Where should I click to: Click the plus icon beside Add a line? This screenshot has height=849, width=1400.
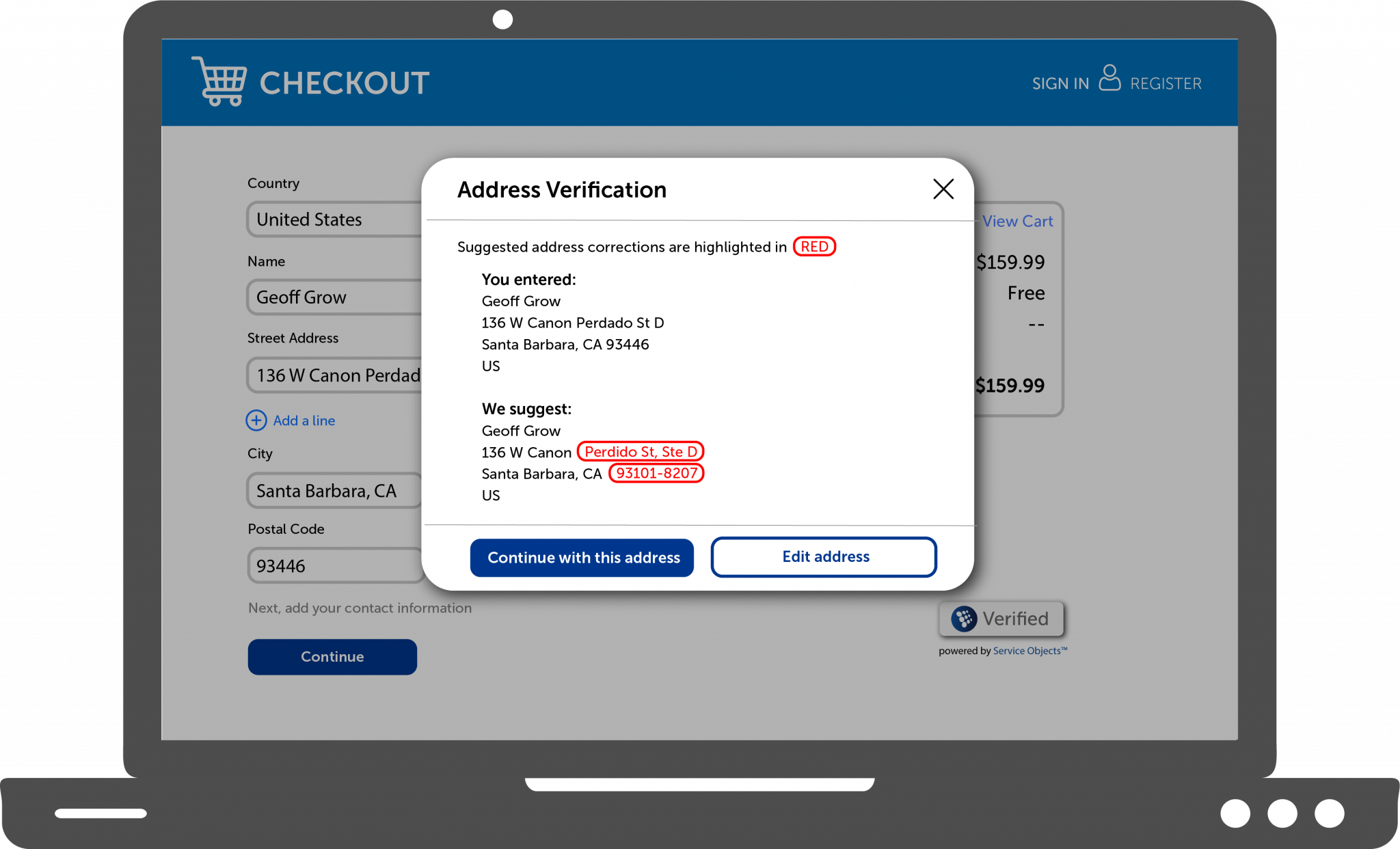pyautogui.click(x=256, y=420)
